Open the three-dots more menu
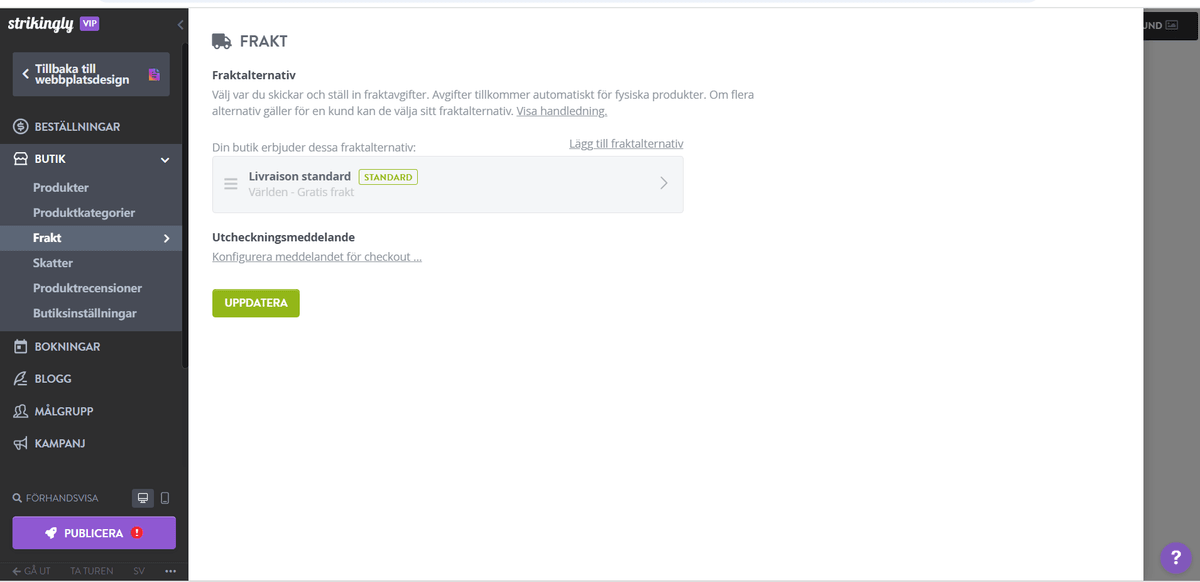Viewport: 1200px width, 582px height. click(170, 571)
